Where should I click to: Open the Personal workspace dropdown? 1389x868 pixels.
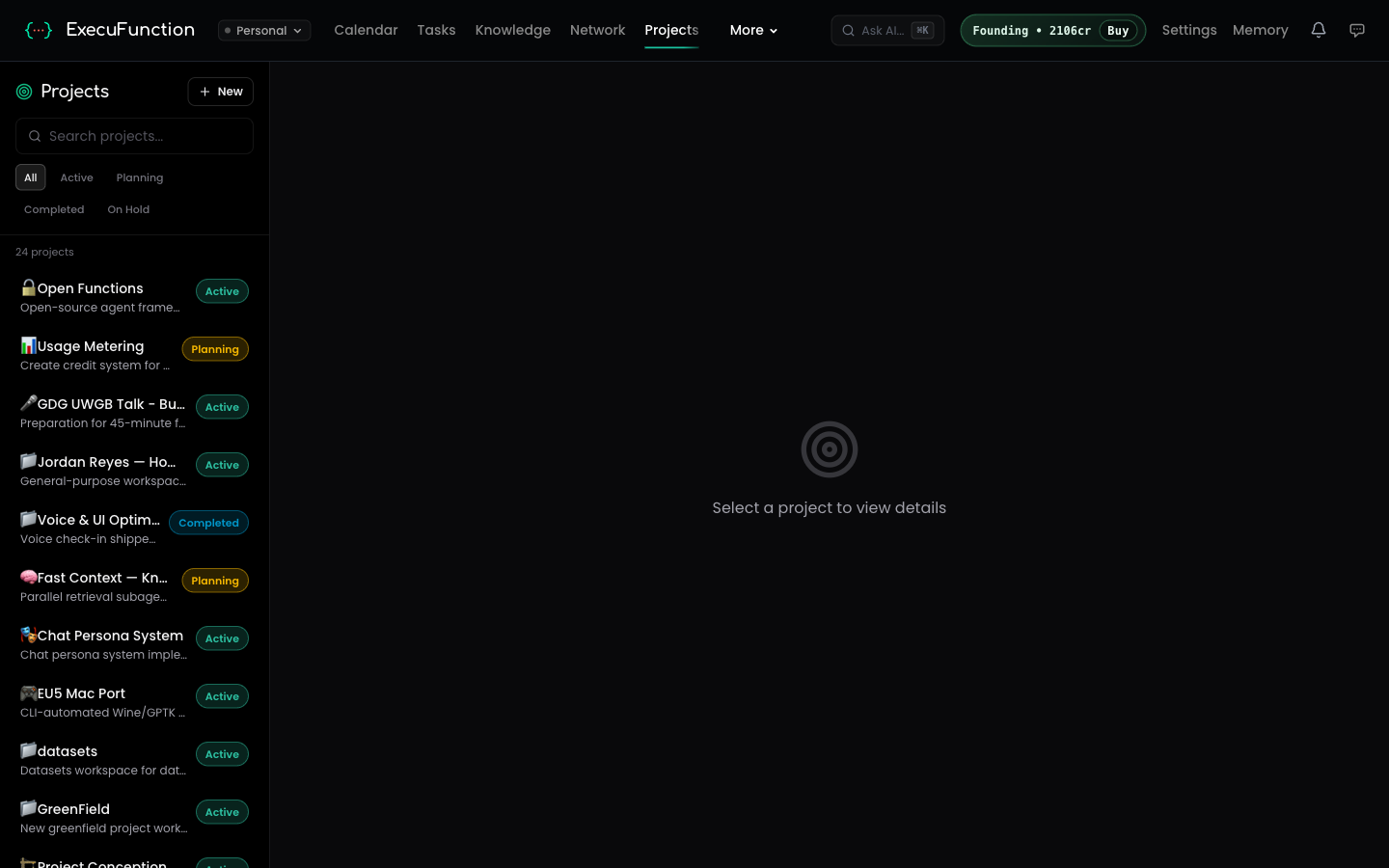263,30
